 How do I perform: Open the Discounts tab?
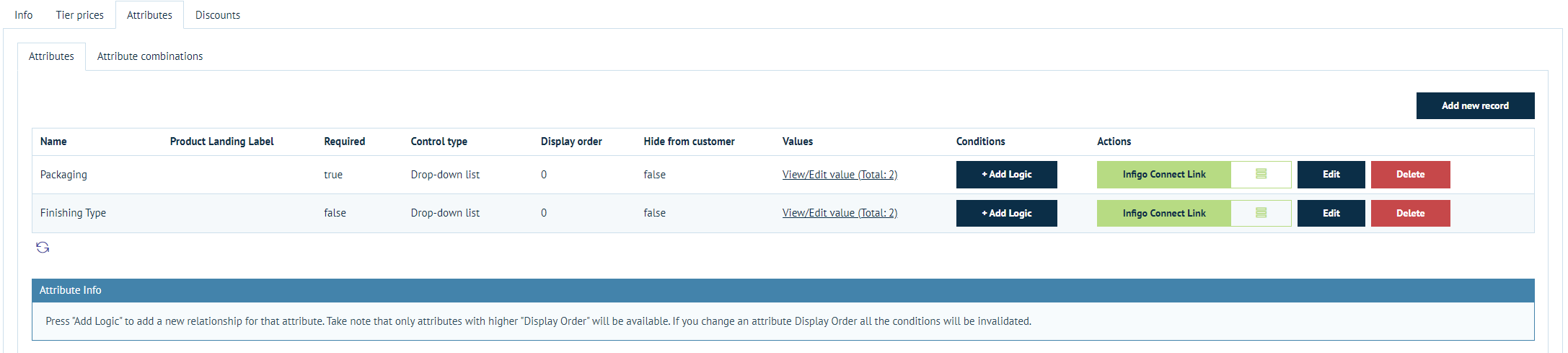pyautogui.click(x=218, y=15)
